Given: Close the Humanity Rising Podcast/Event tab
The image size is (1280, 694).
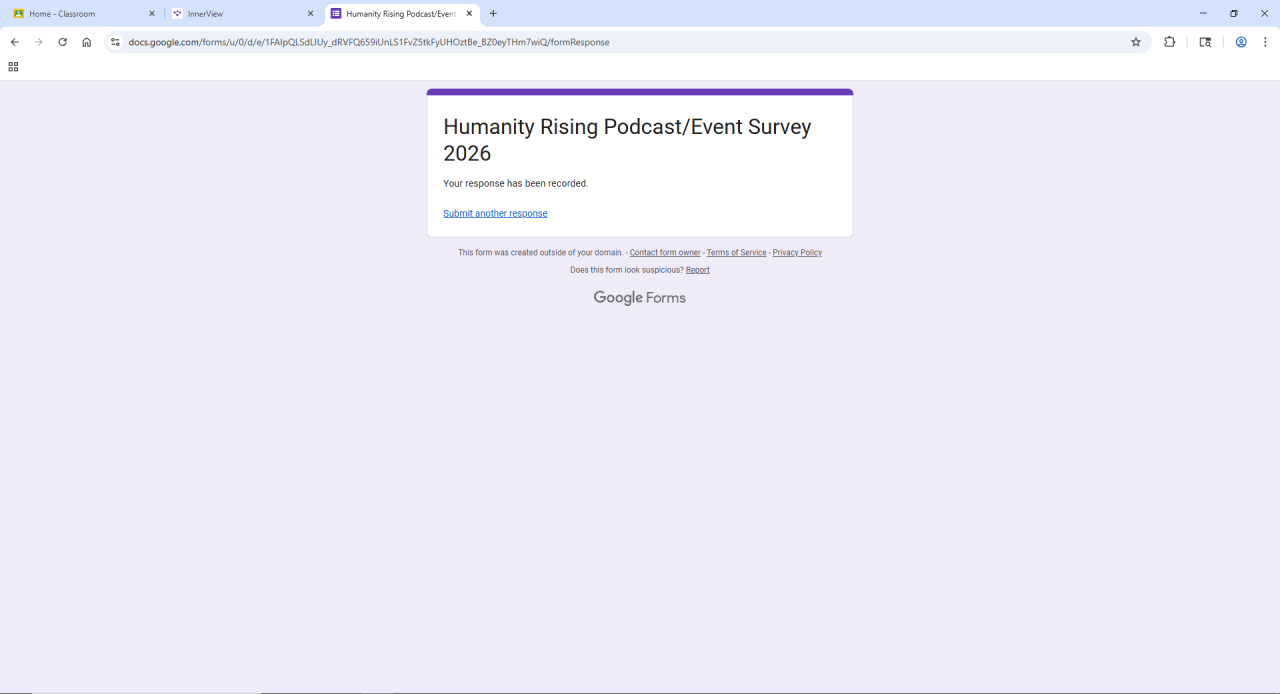Looking at the screenshot, I should [469, 14].
